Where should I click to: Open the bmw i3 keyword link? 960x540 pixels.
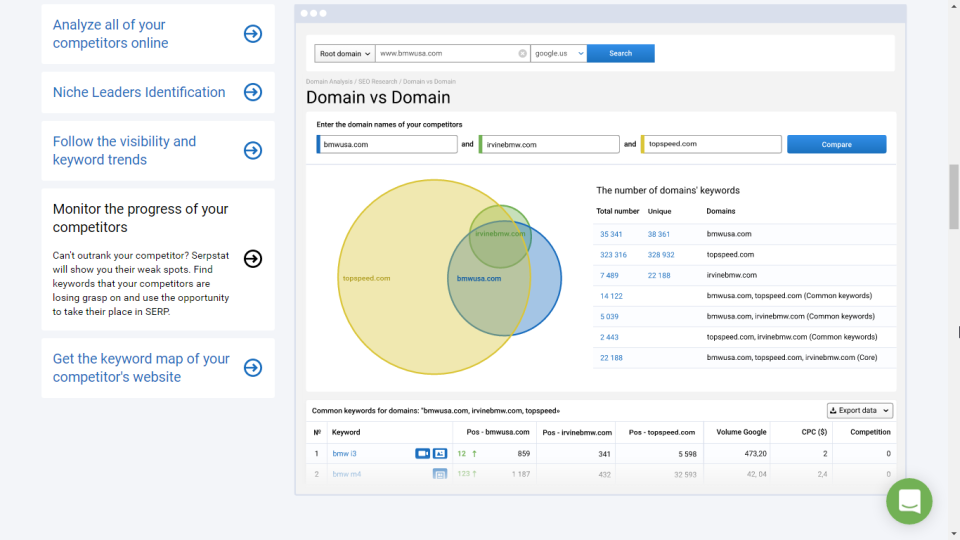coord(344,454)
